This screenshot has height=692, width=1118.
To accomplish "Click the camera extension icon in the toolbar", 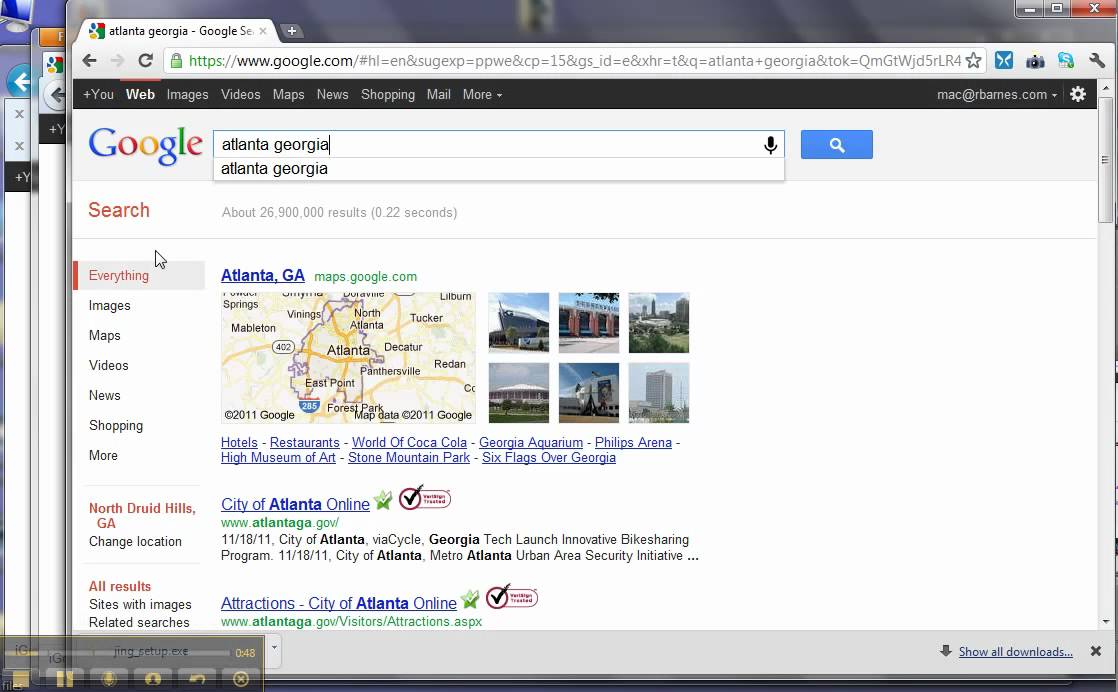I will [x=1035, y=61].
